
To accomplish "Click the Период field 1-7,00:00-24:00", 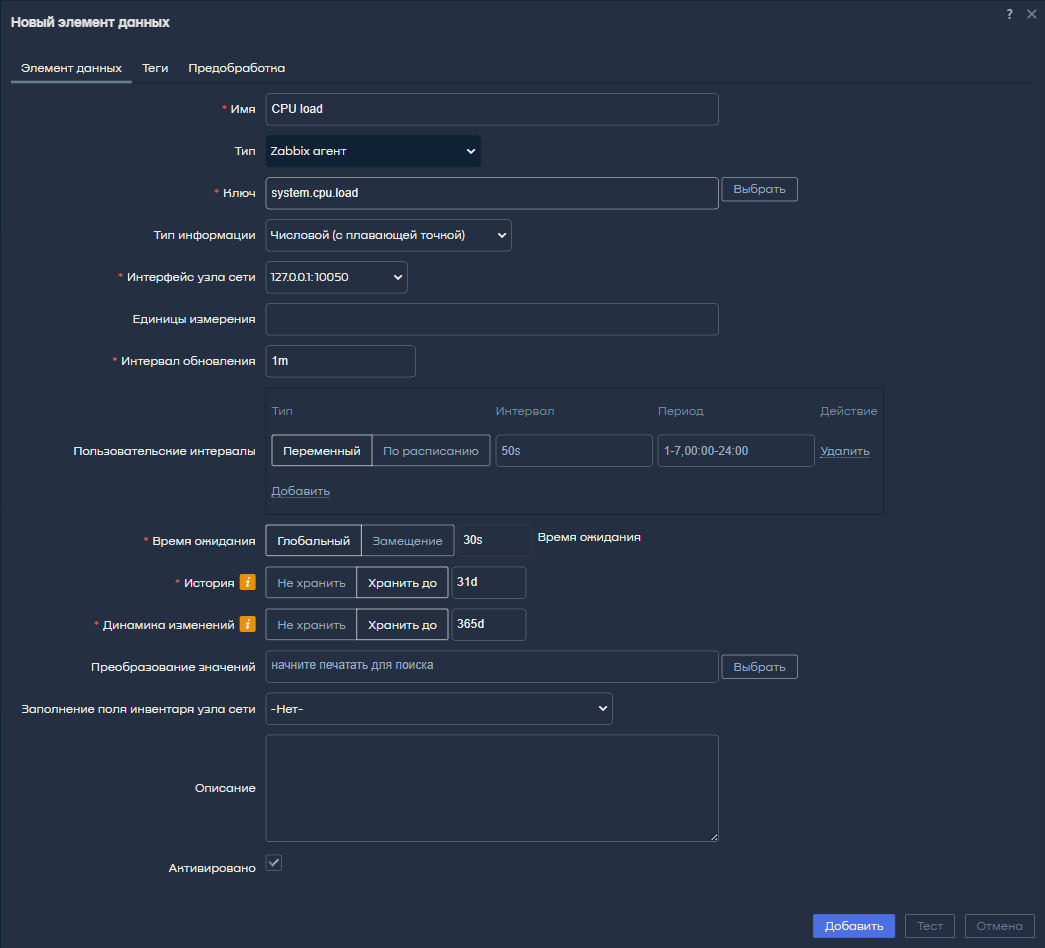I will [x=736, y=451].
